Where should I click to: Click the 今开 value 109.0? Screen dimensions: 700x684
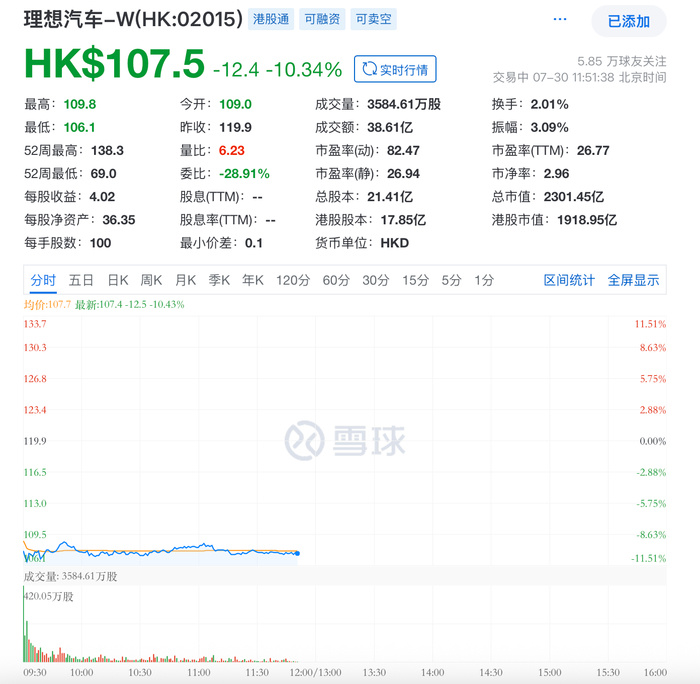coord(235,104)
